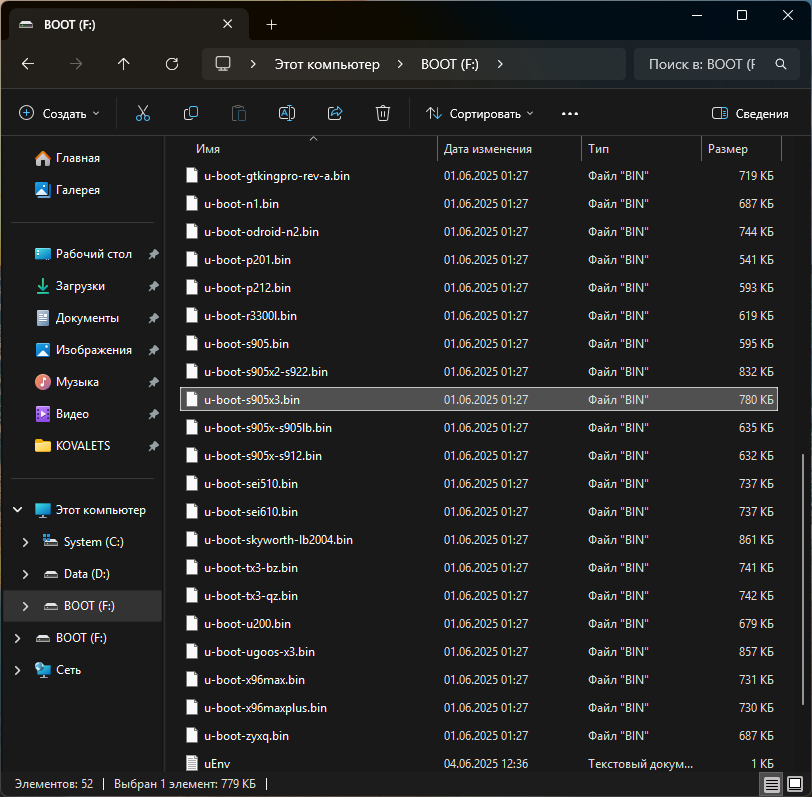Screen dimensions: 812x797
Task: Open the Создать new item menu
Action: 60,114
